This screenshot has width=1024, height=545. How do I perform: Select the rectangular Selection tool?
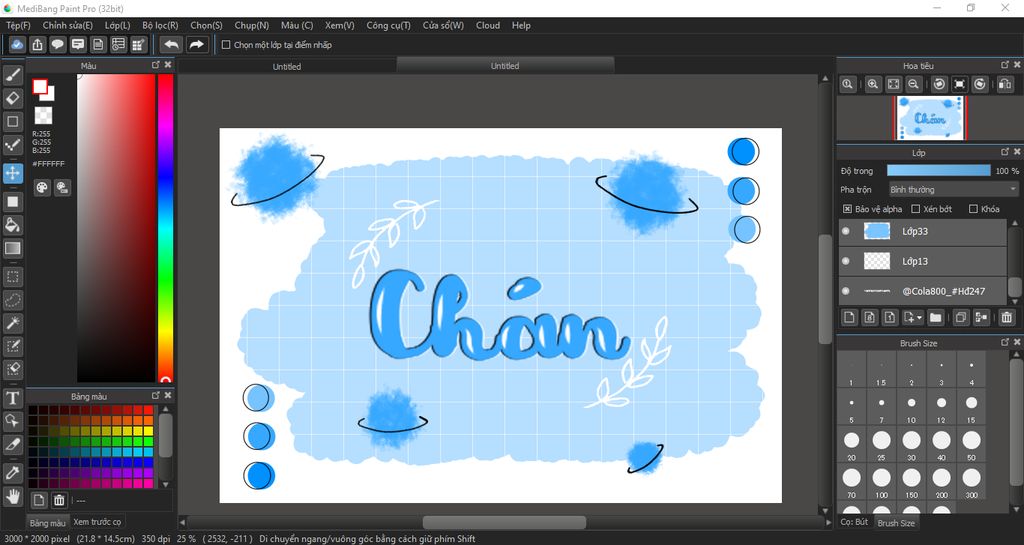(12, 277)
